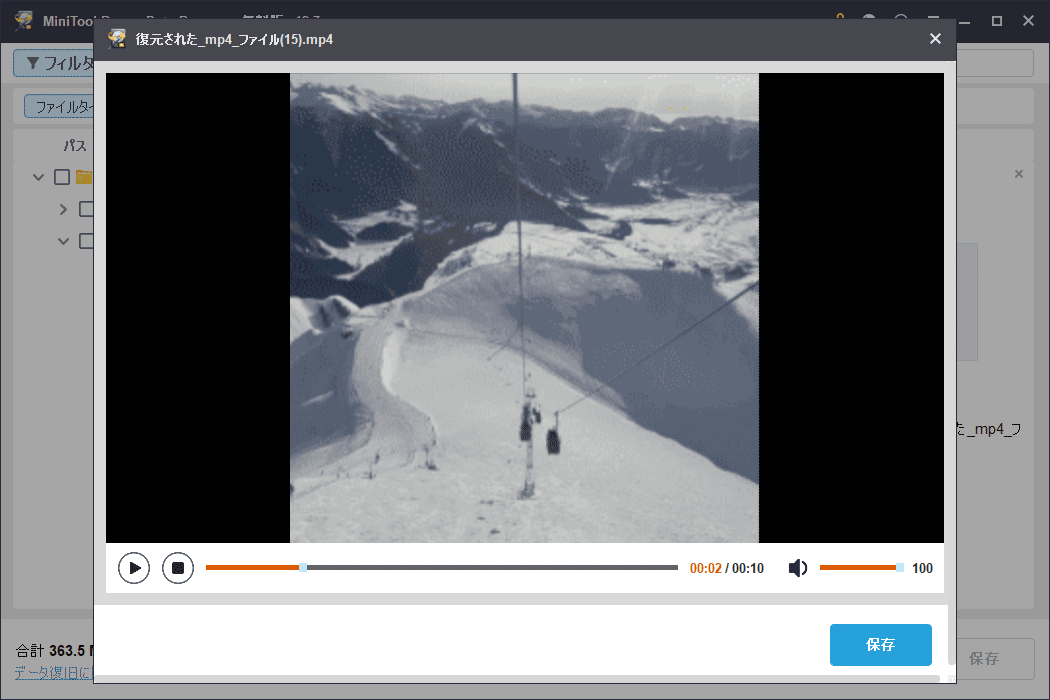Image resolution: width=1050 pixels, height=700 pixels.
Task: Close the video preview dialog
Action: 935,38
